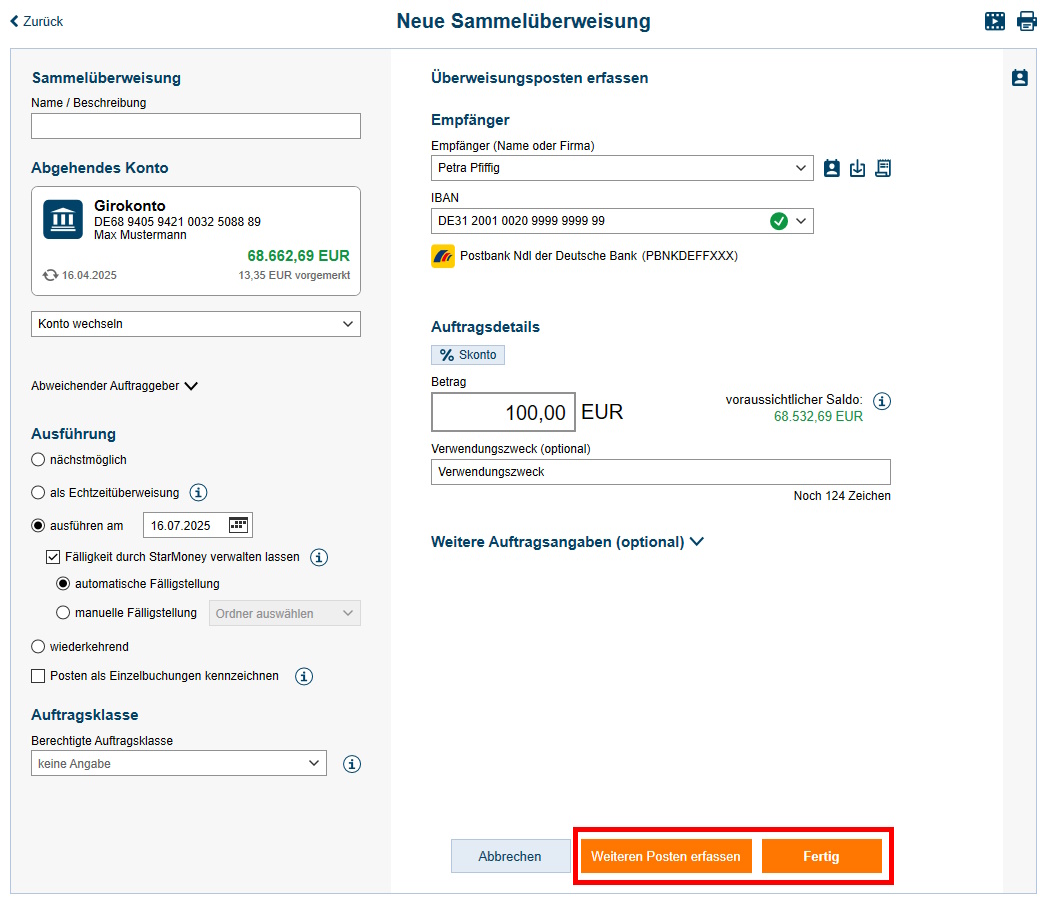
Task: Select the nächstmöglich radio button
Action: (37, 459)
